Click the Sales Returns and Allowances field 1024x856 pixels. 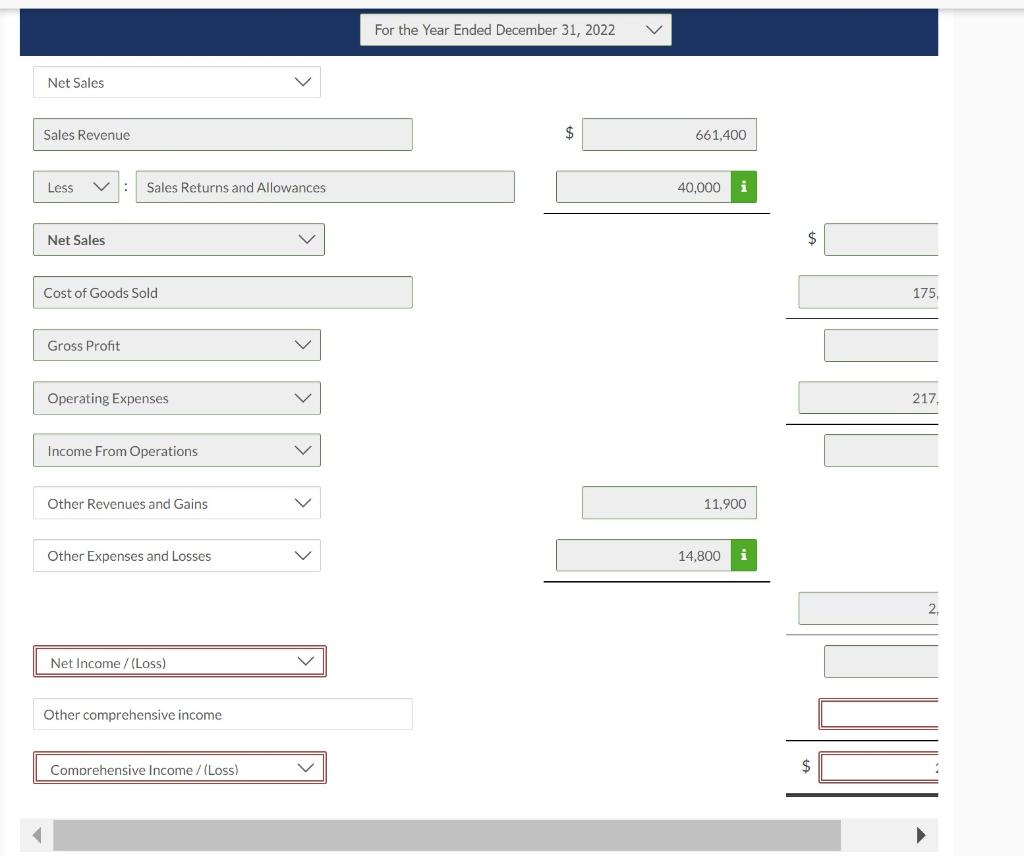tap(325, 187)
